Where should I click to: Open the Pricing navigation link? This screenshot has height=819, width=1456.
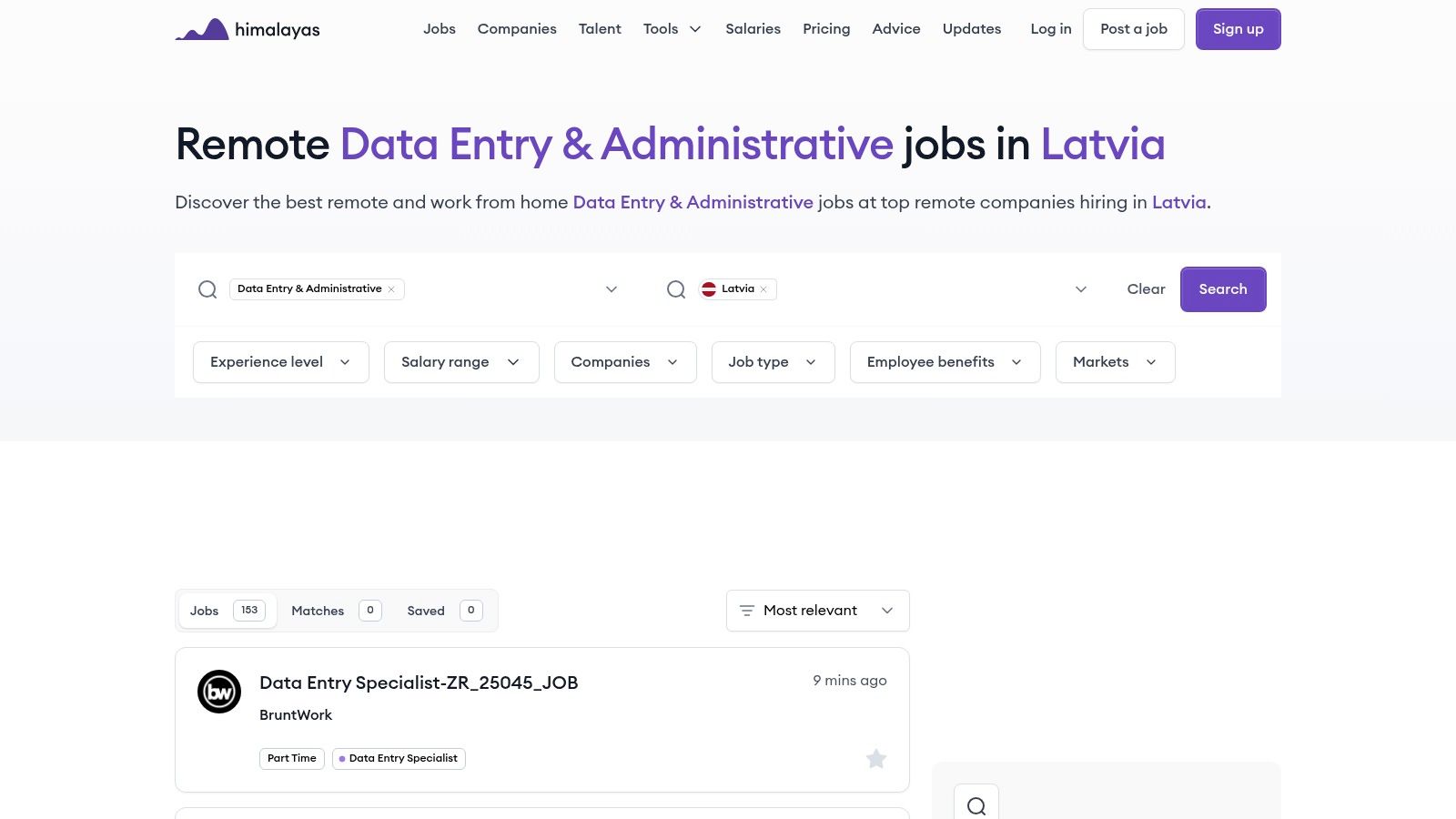pos(826,29)
